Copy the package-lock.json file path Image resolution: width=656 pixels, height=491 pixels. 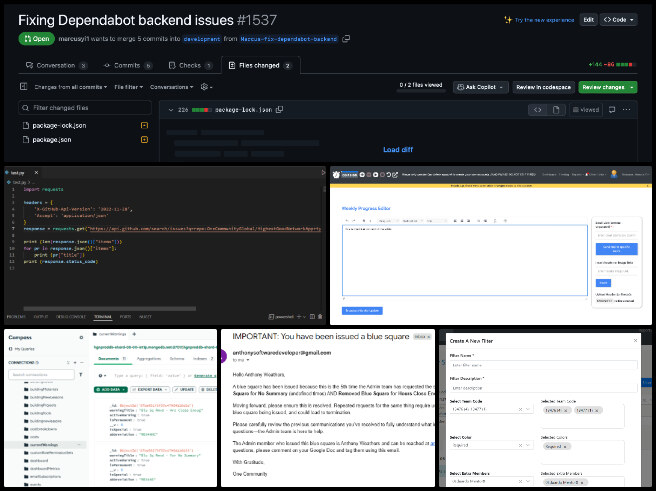[x=279, y=110]
